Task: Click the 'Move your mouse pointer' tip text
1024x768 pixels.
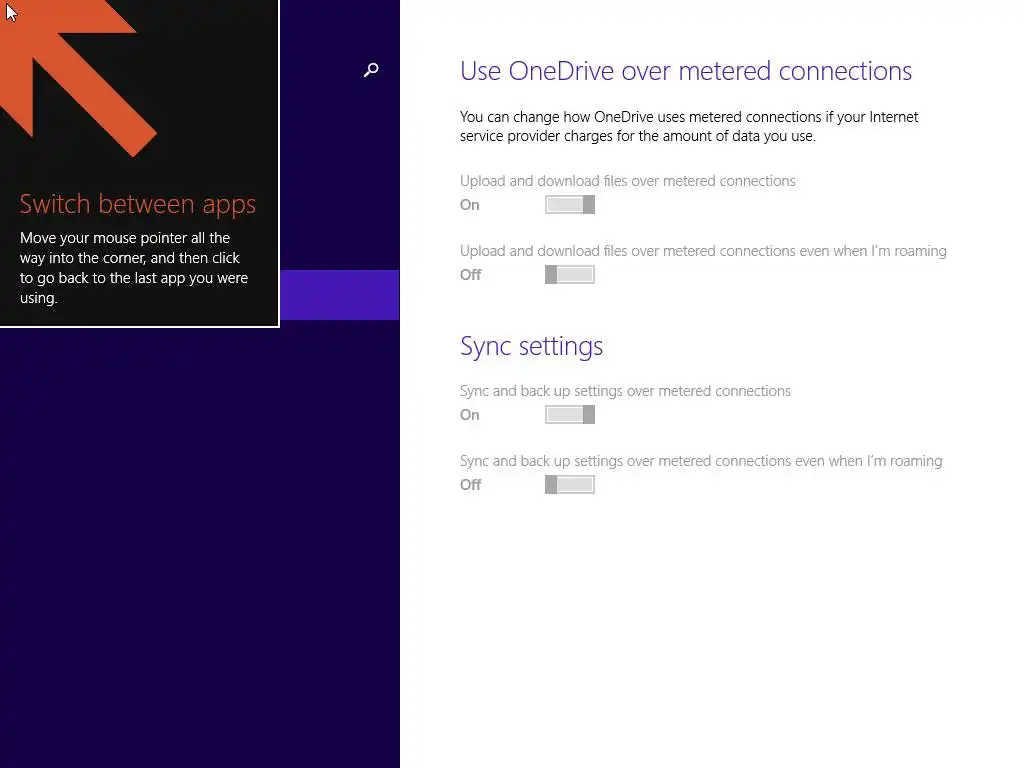Action: (x=134, y=268)
